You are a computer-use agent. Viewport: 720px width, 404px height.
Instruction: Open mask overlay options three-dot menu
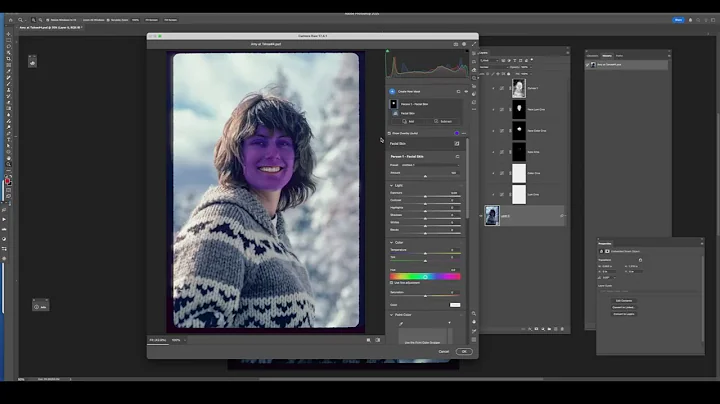pos(464,133)
